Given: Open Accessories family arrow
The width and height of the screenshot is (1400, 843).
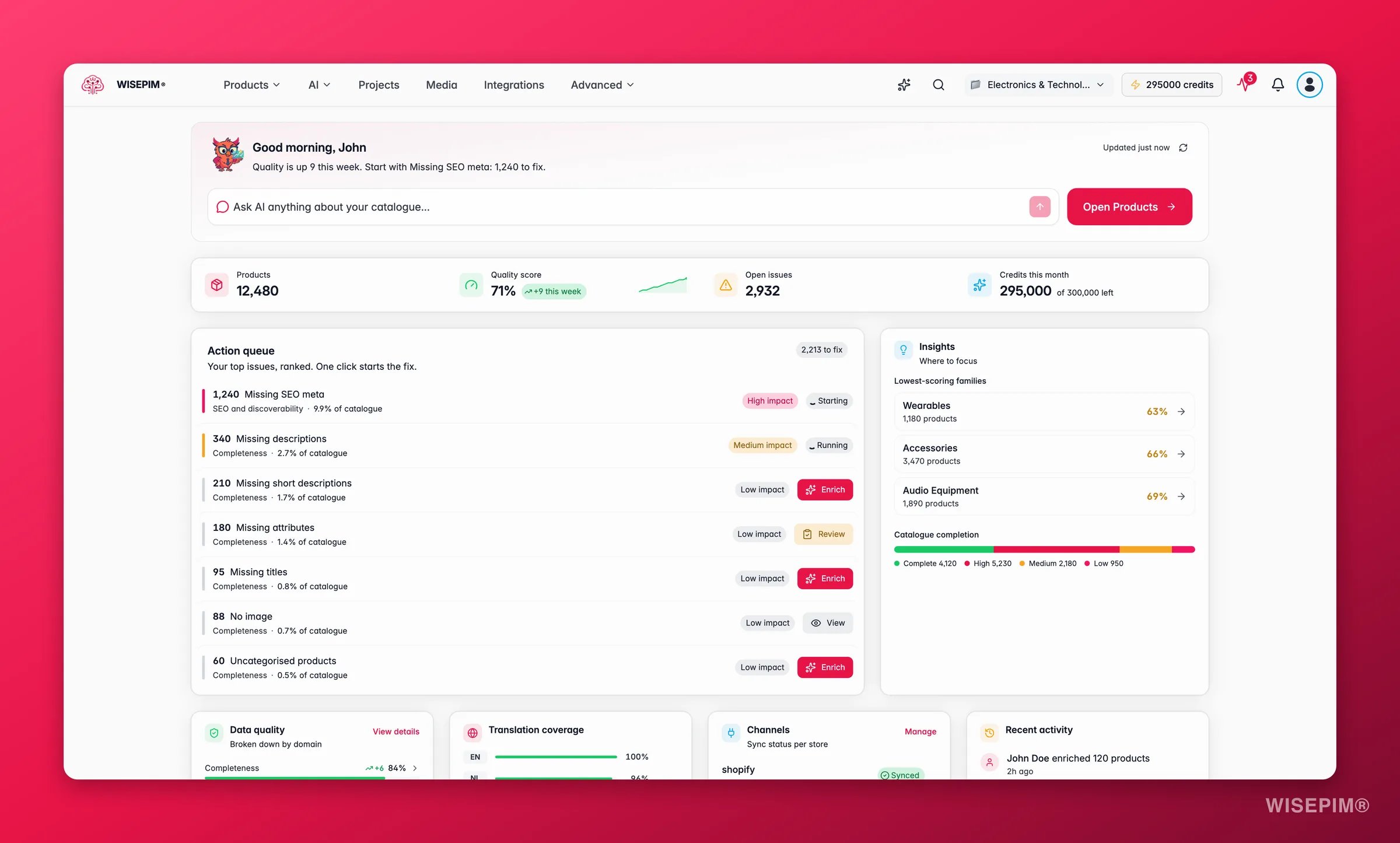Looking at the screenshot, I should (x=1181, y=454).
